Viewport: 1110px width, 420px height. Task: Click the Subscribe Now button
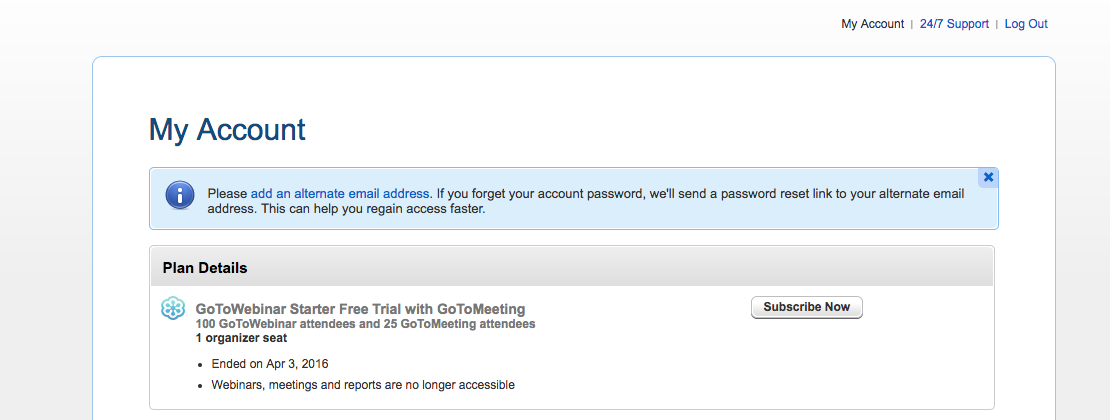click(806, 307)
